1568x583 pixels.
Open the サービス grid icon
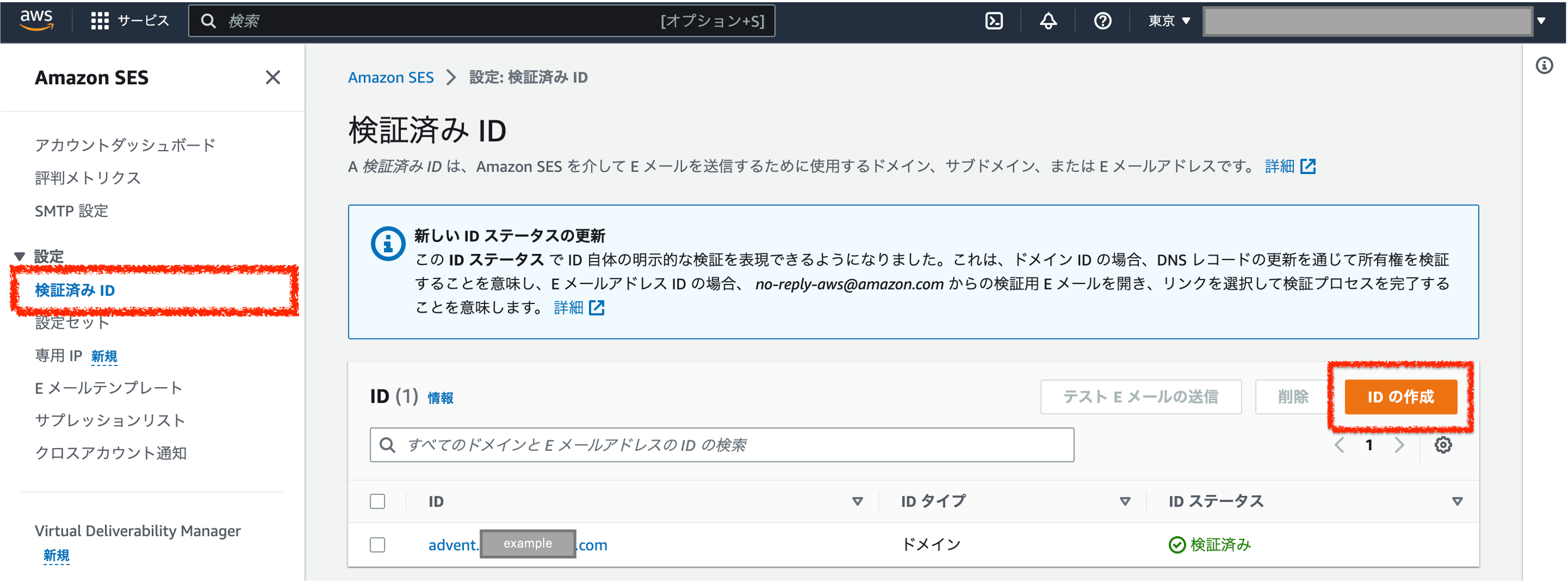point(101,20)
